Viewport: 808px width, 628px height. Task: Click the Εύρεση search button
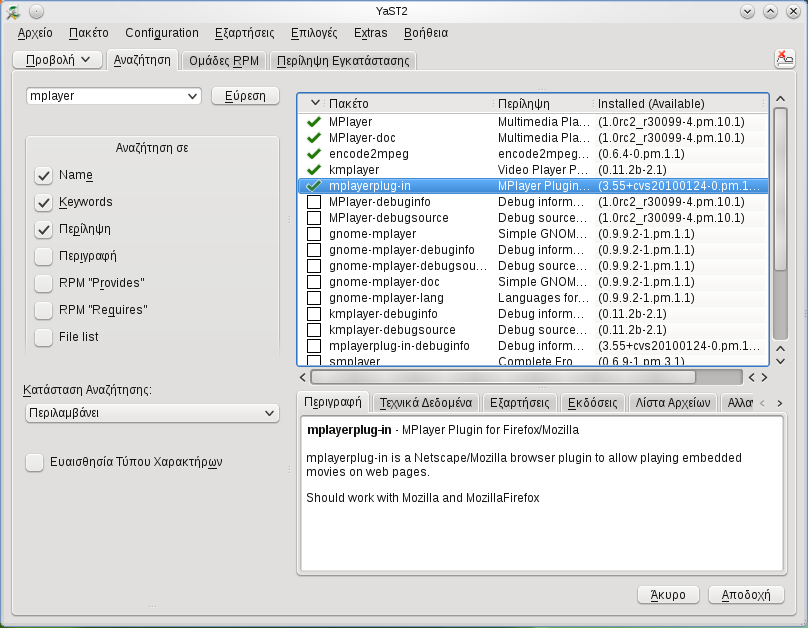[245, 96]
